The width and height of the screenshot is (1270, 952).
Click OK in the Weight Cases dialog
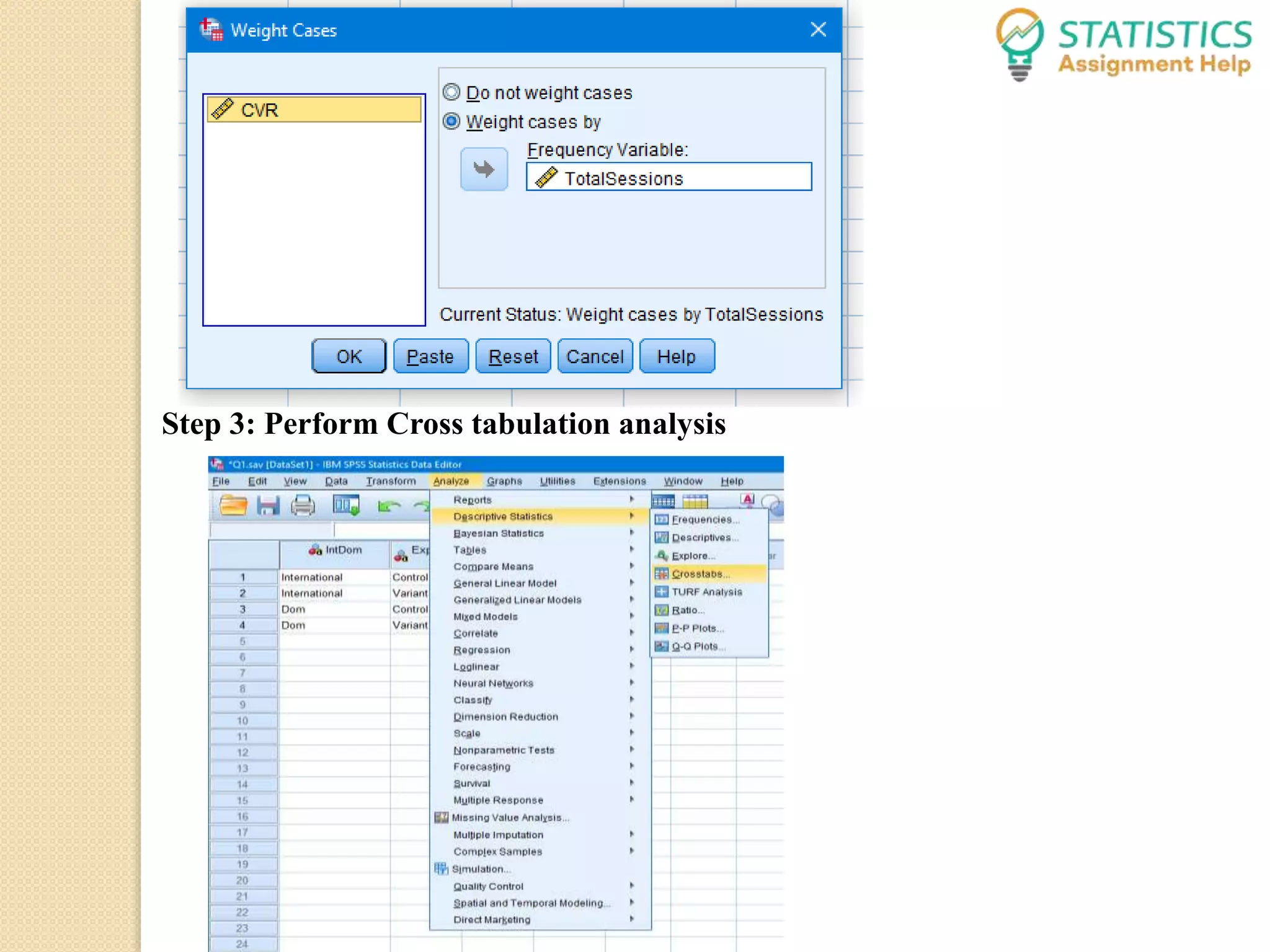(349, 356)
